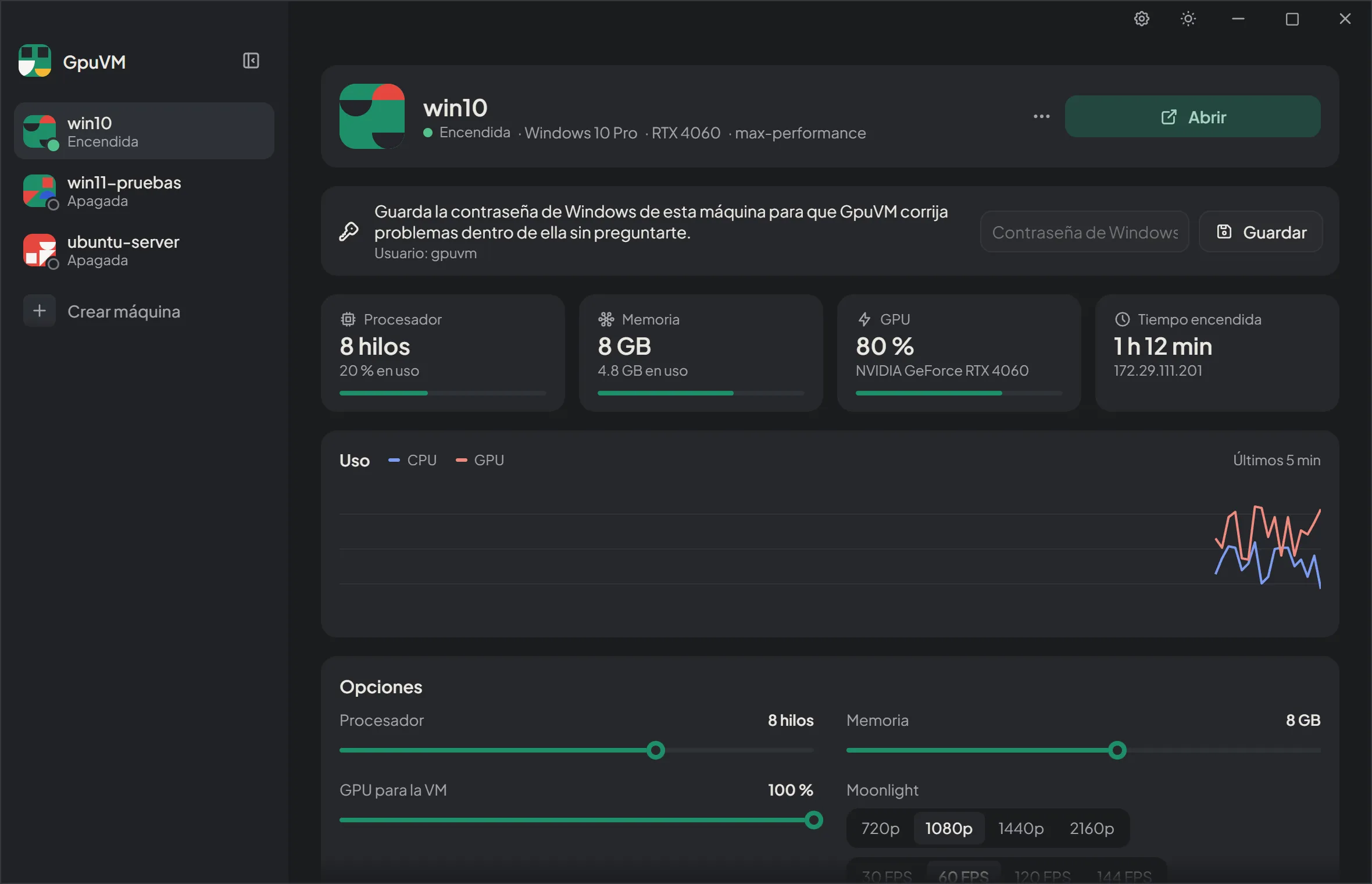
Task: Click the GPU lightning bolt icon
Action: point(864,319)
